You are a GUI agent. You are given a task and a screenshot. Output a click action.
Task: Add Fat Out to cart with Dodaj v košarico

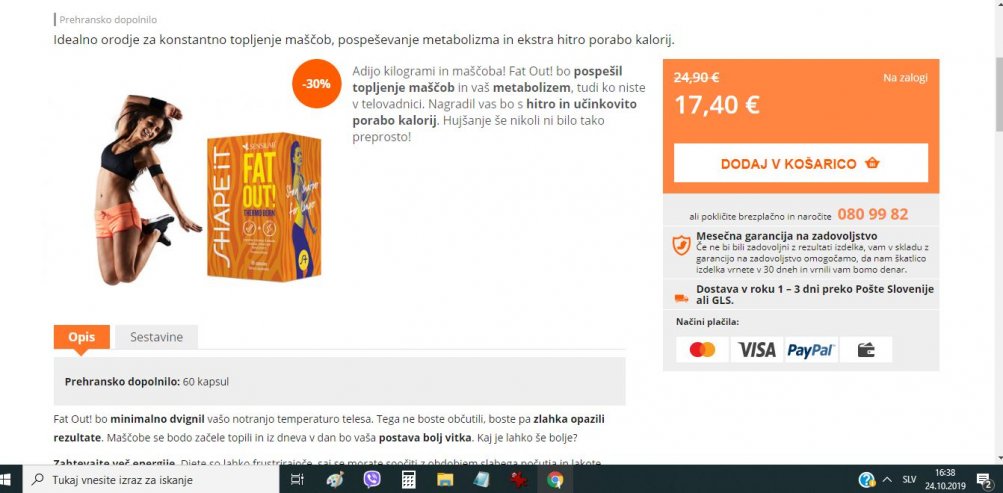(800, 163)
